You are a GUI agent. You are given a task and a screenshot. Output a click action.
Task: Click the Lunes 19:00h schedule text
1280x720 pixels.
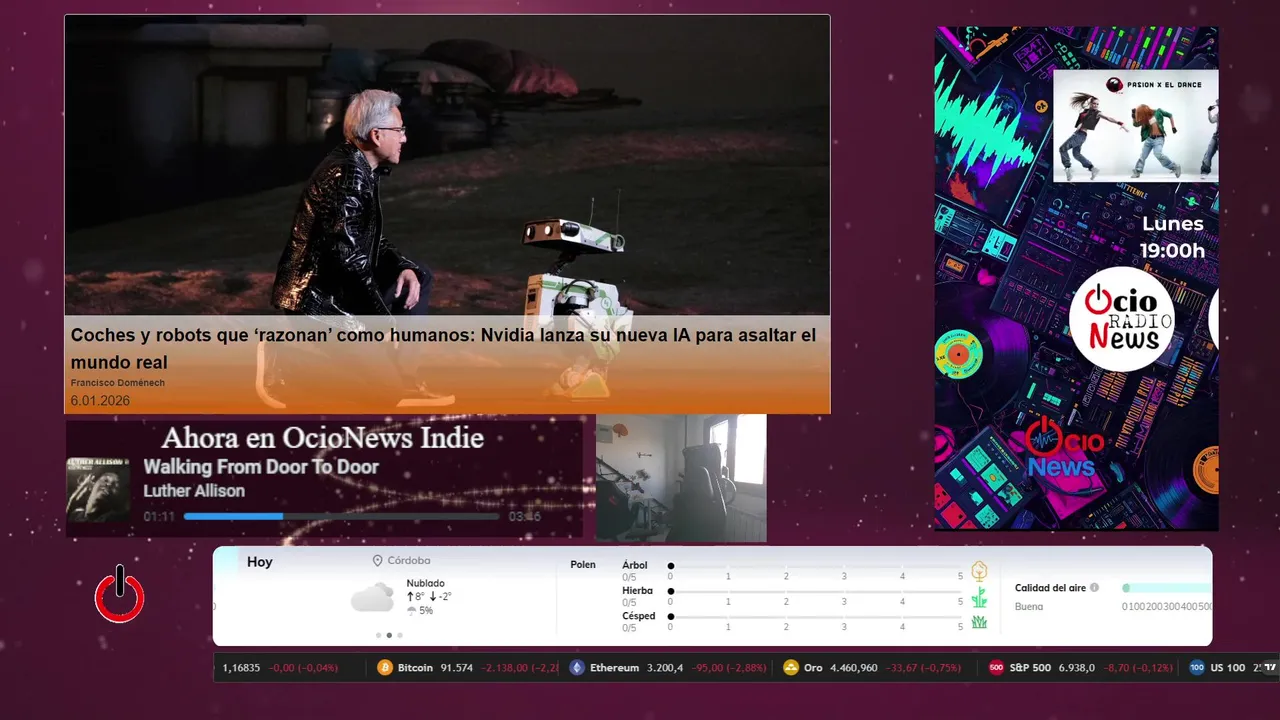[x=1172, y=237]
